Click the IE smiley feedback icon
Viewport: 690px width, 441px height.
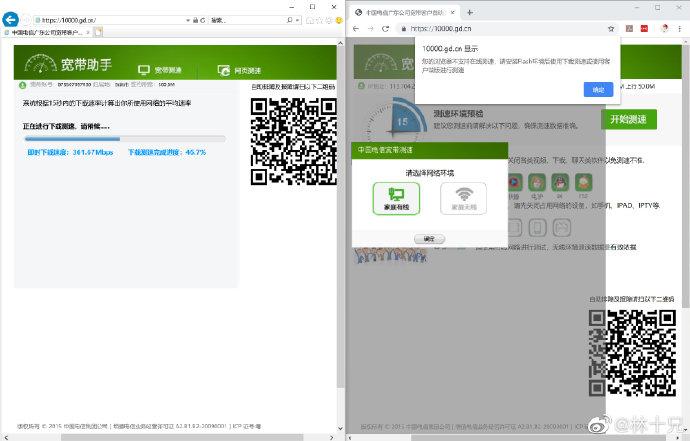[x=339, y=20]
